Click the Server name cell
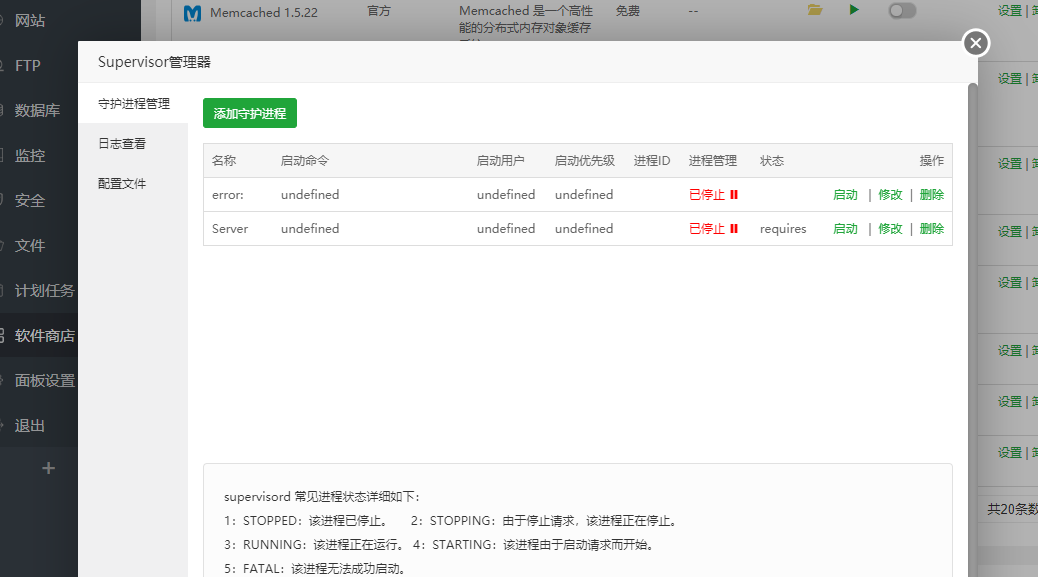The image size is (1038, 577). click(x=230, y=228)
